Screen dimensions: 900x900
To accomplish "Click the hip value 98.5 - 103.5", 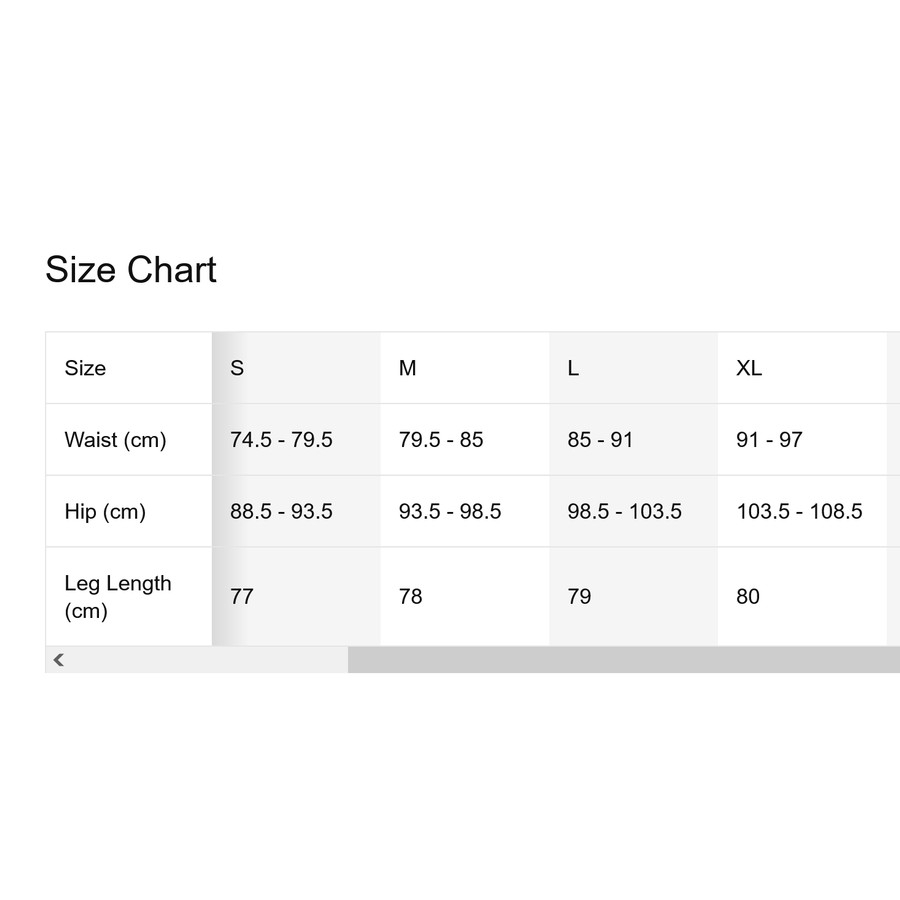I will pyautogui.click(x=624, y=512).
